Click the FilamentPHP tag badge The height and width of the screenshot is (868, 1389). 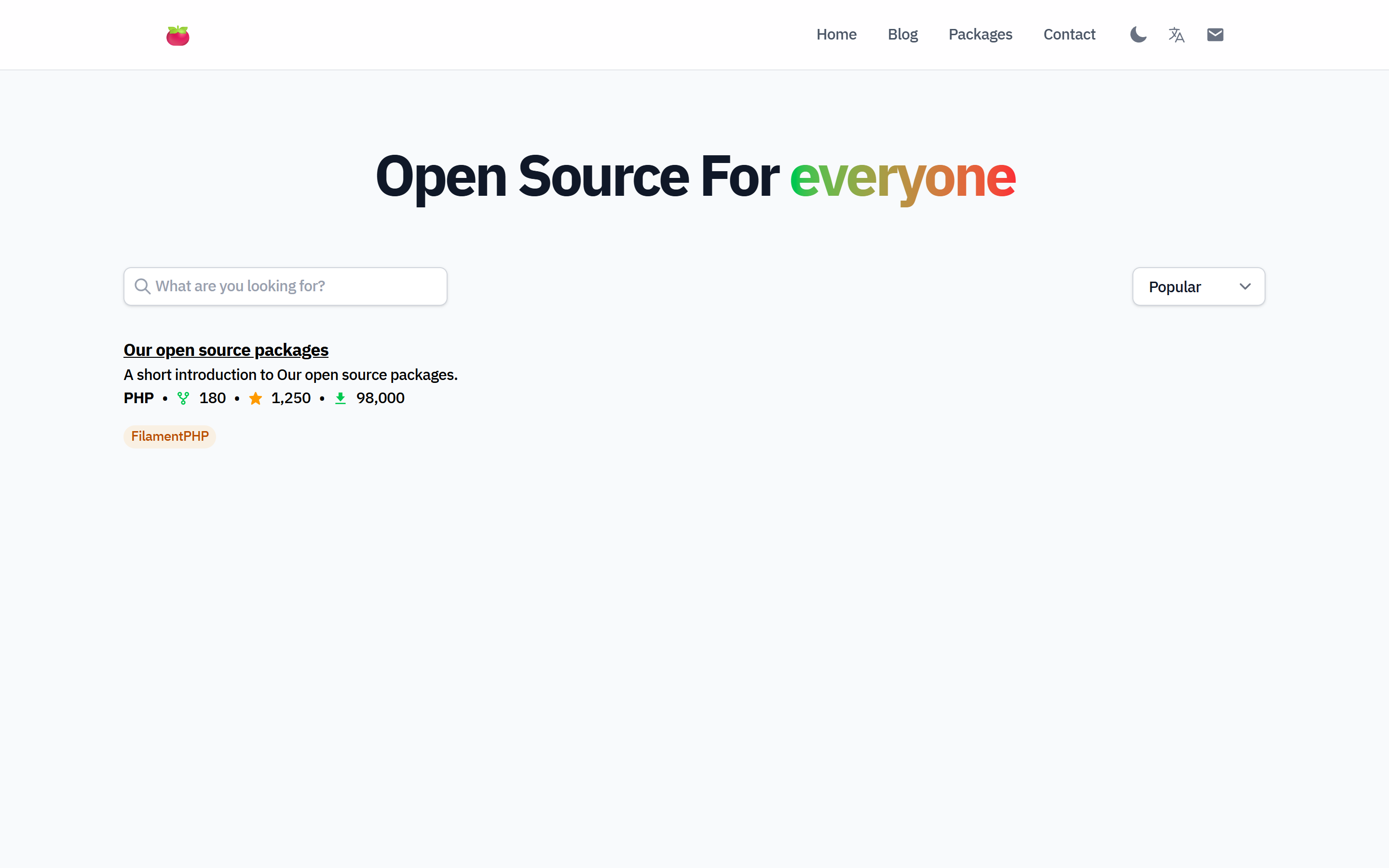170,436
